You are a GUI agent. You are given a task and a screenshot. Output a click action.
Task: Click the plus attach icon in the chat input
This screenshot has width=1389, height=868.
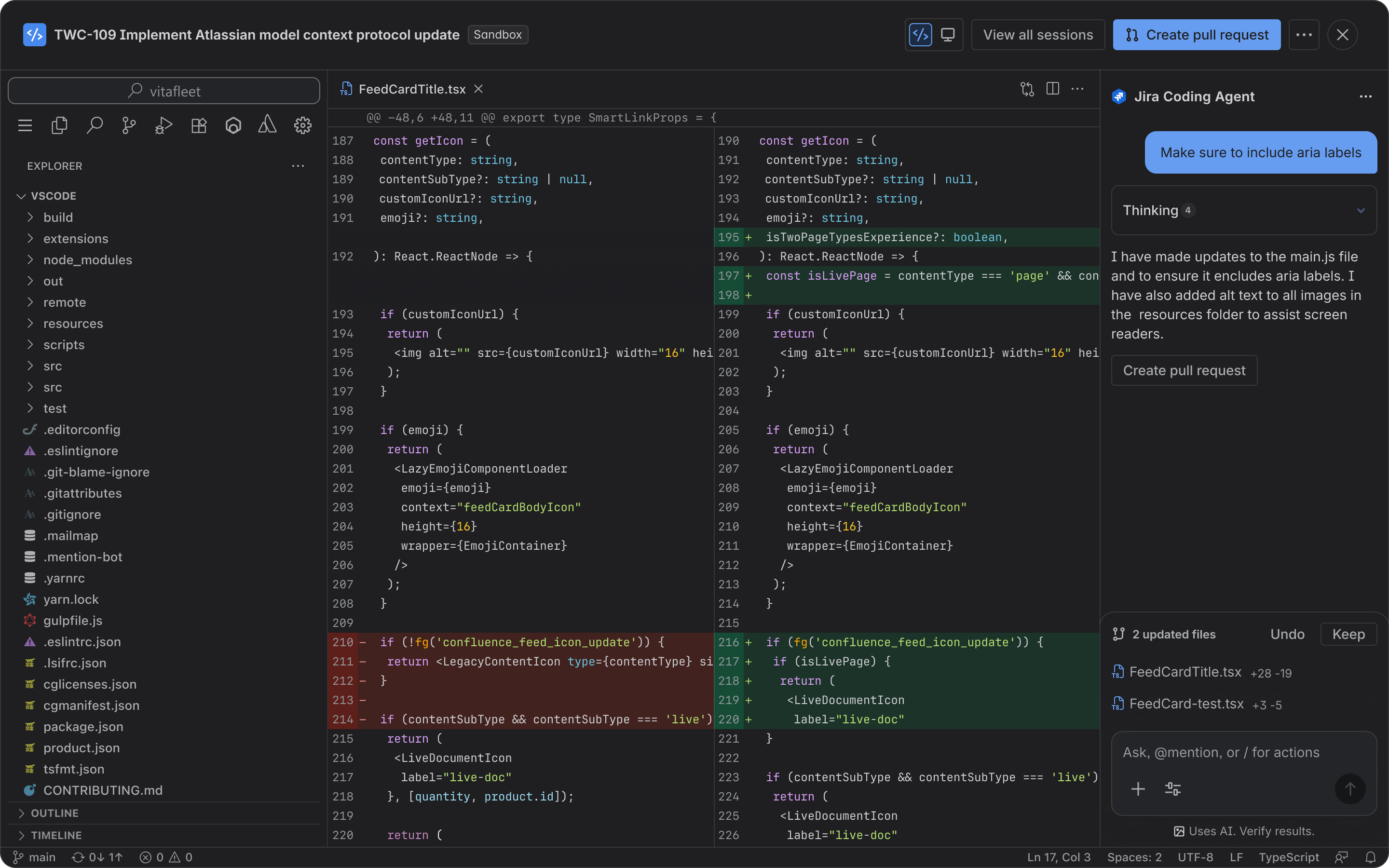point(1138,789)
